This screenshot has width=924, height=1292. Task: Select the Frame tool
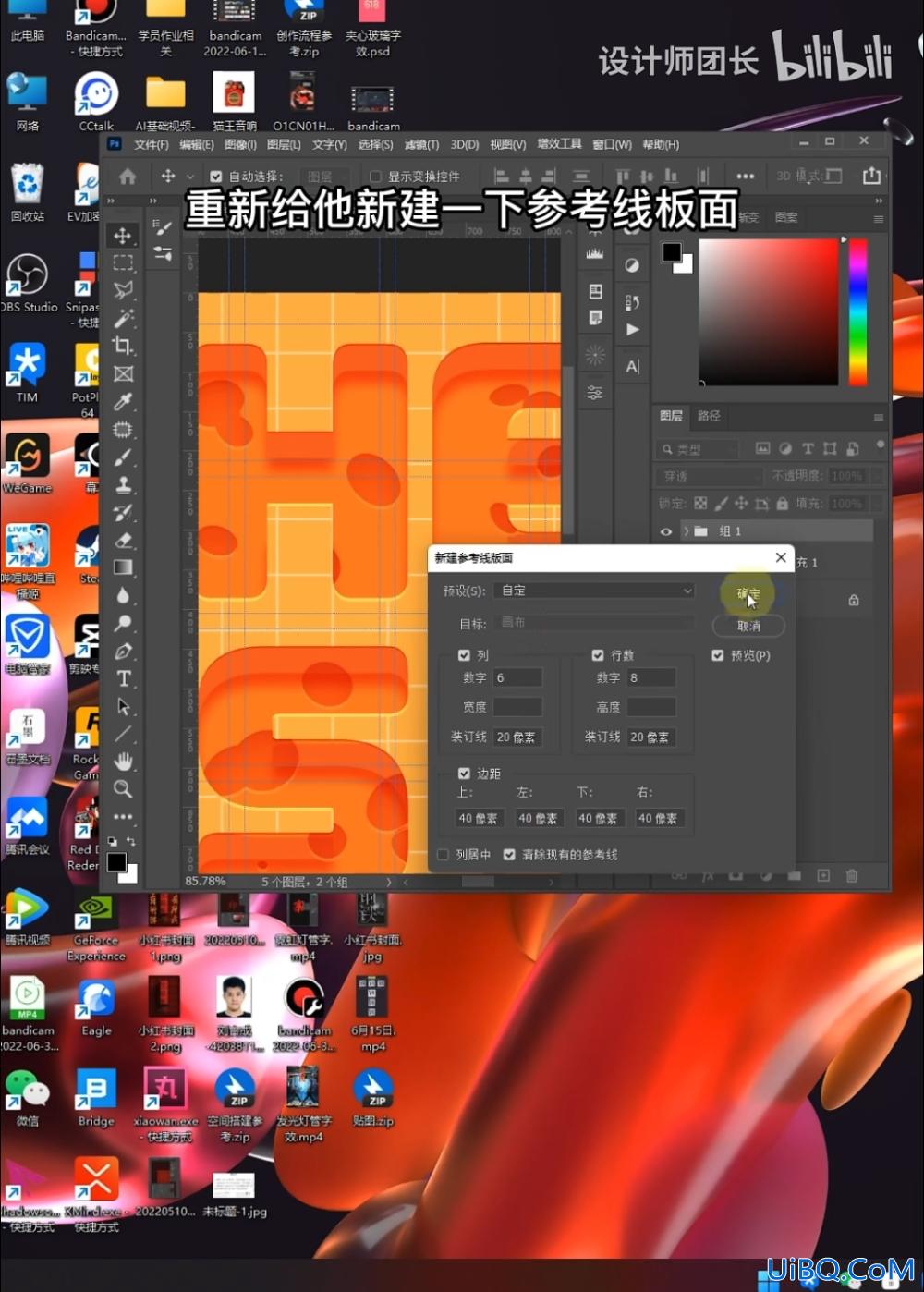123,374
